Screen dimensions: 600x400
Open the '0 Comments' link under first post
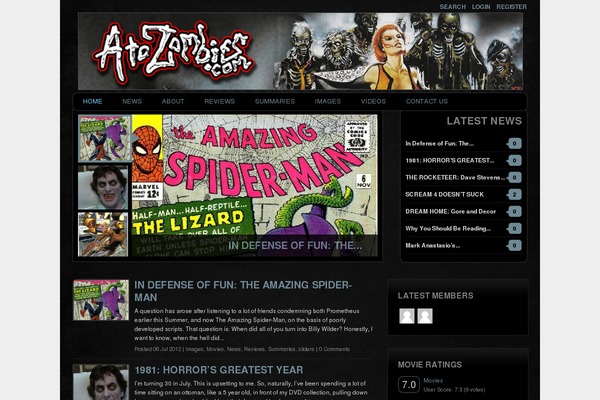(x=334, y=349)
